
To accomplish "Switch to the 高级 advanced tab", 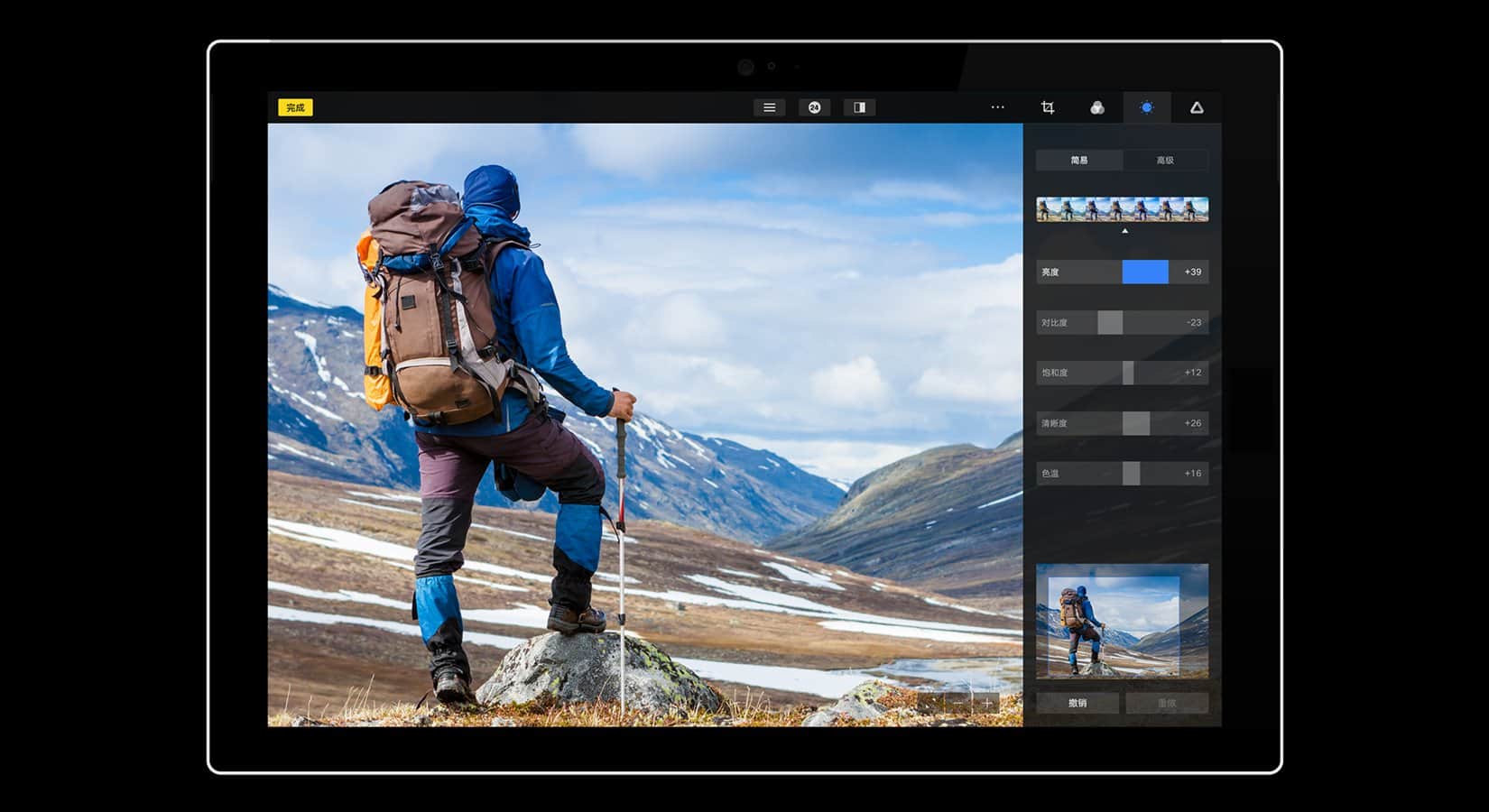I will (1165, 161).
